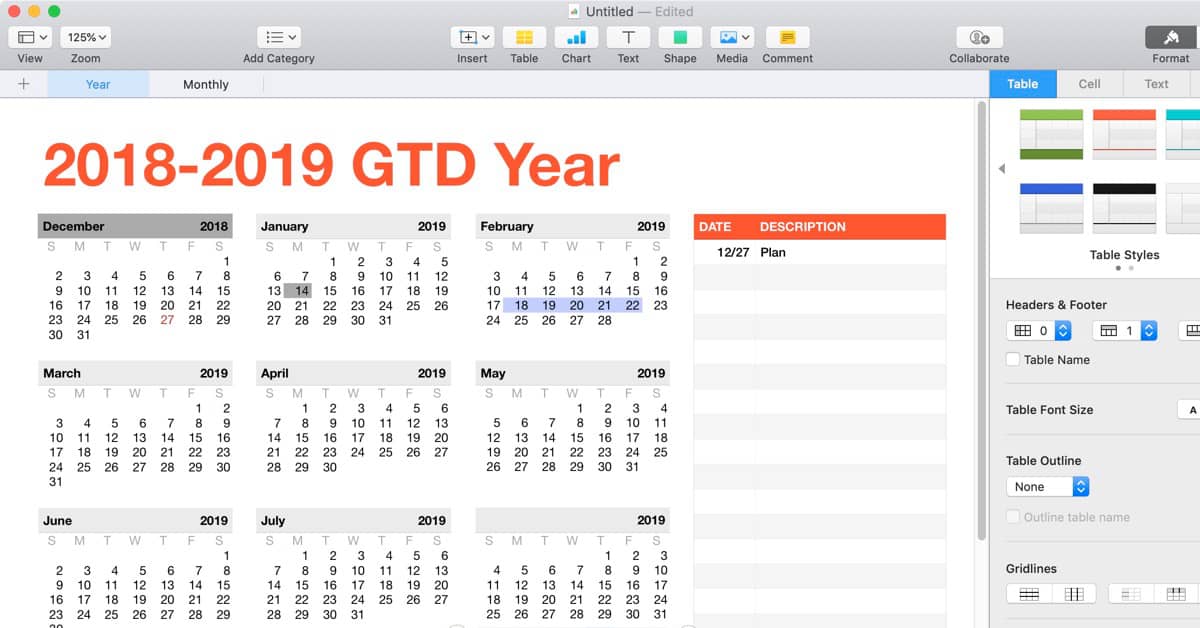Open the Text tab in the sidebar
Image resolution: width=1200 pixels, height=628 pixels.
(x=1156, y=84)
